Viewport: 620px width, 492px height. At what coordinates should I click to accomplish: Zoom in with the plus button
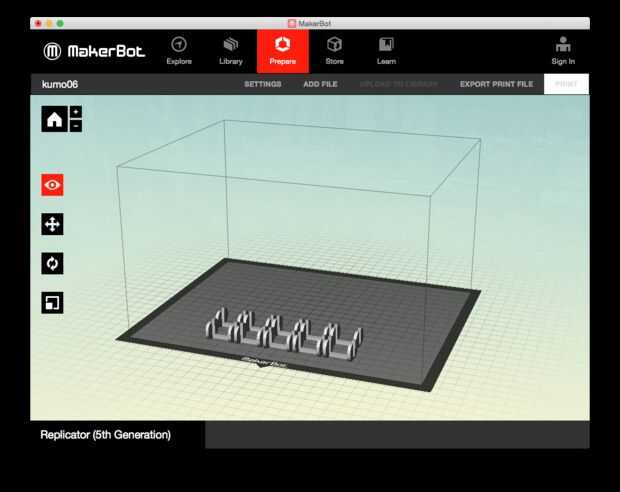pos(76,112)
